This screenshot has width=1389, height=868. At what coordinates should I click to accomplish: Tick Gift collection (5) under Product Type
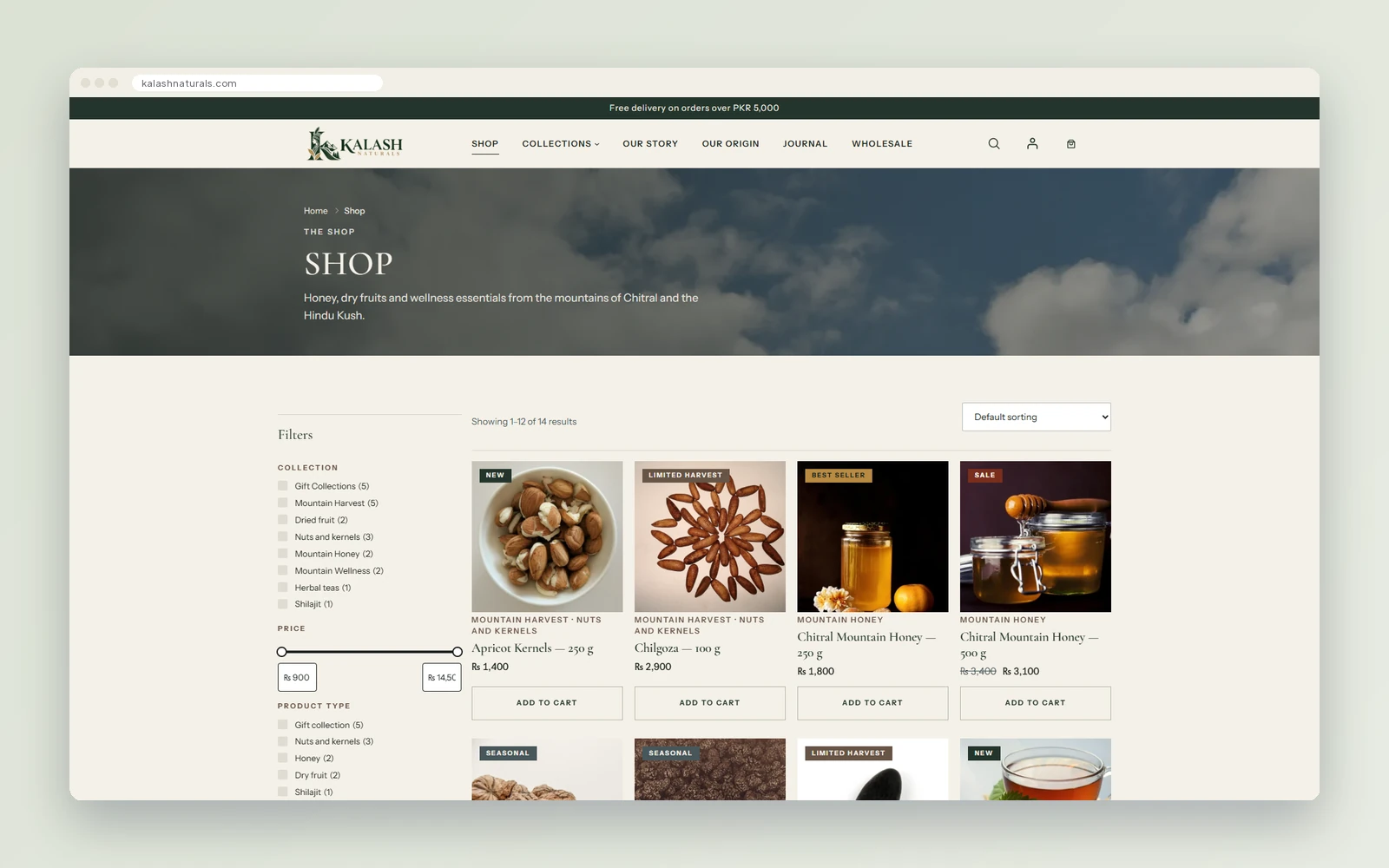pos(283,725)
